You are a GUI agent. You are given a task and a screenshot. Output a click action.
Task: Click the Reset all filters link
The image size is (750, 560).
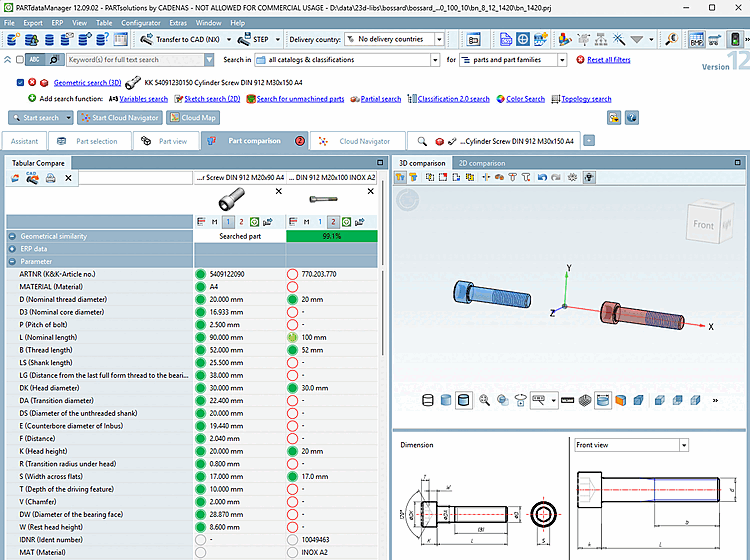click(x=609, y=60)
